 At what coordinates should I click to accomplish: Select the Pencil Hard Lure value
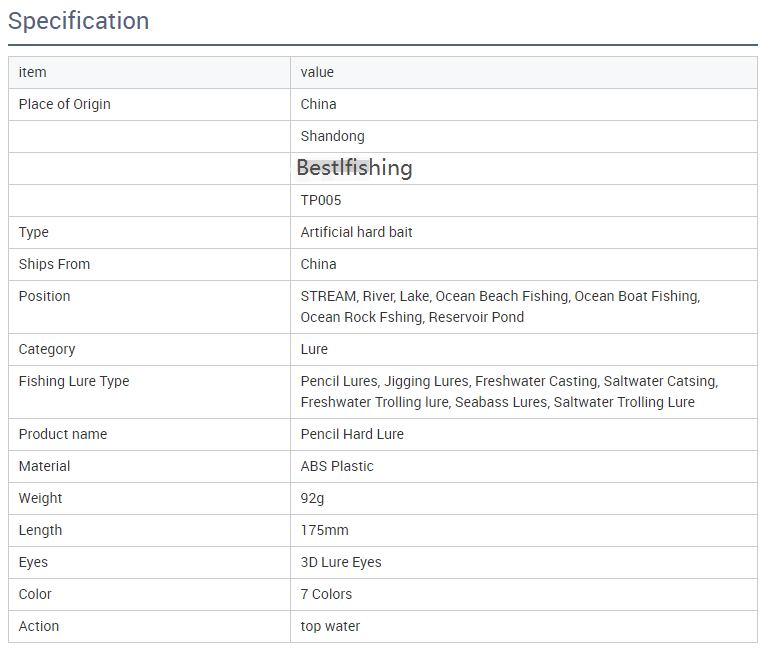coord(352,434)
